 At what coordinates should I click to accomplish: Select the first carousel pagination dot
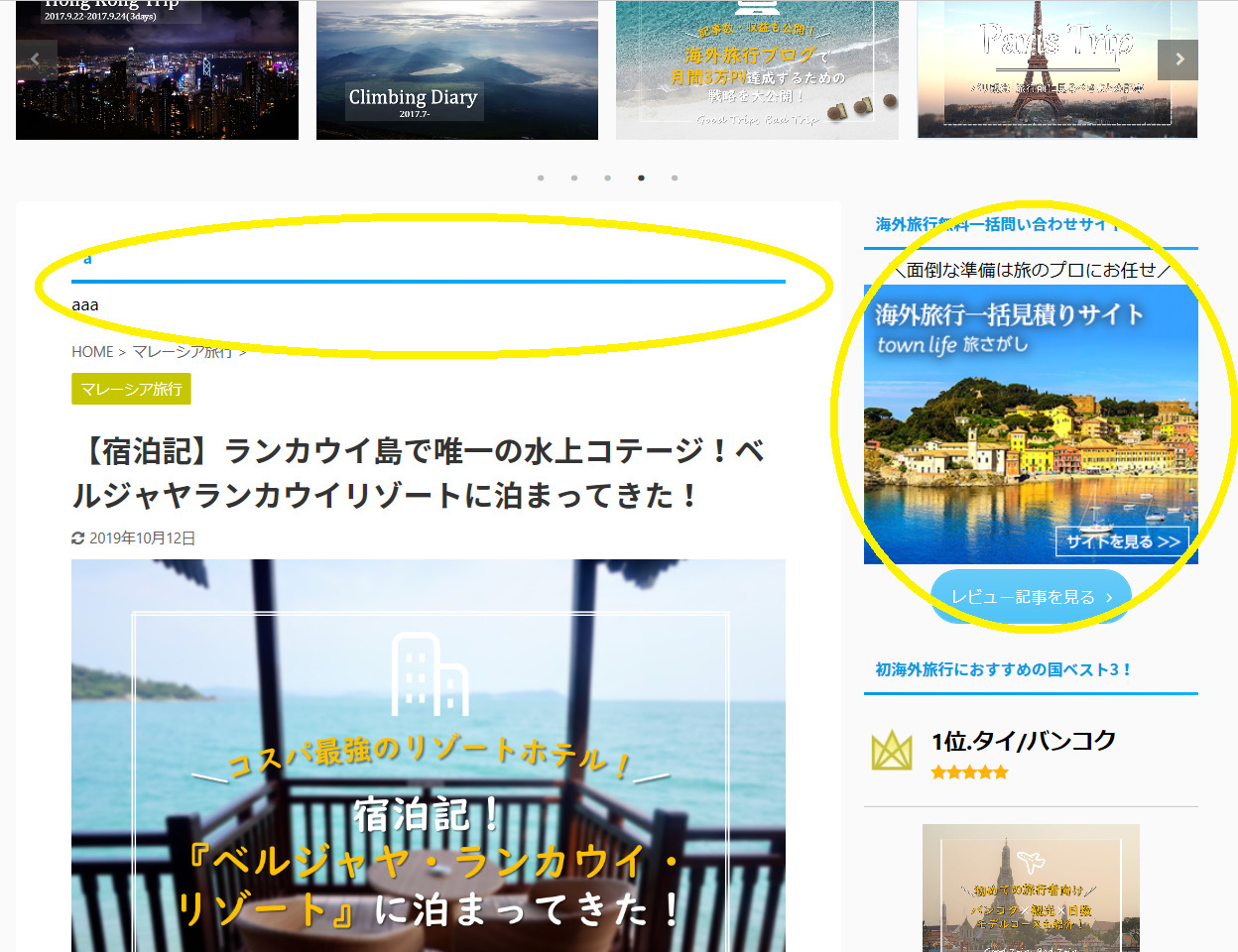(x=541, y=178)
